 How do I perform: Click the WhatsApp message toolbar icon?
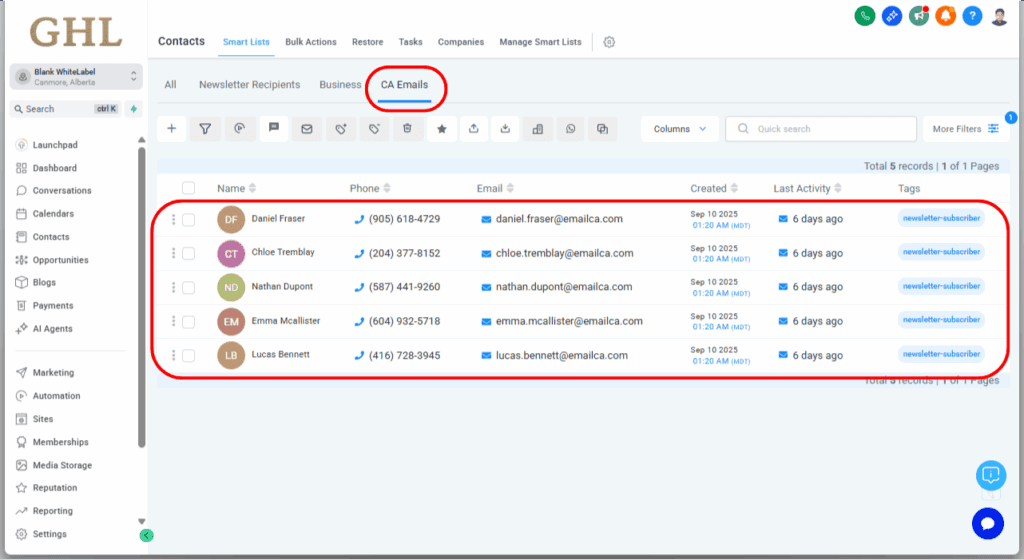click(x=570, y=129)
